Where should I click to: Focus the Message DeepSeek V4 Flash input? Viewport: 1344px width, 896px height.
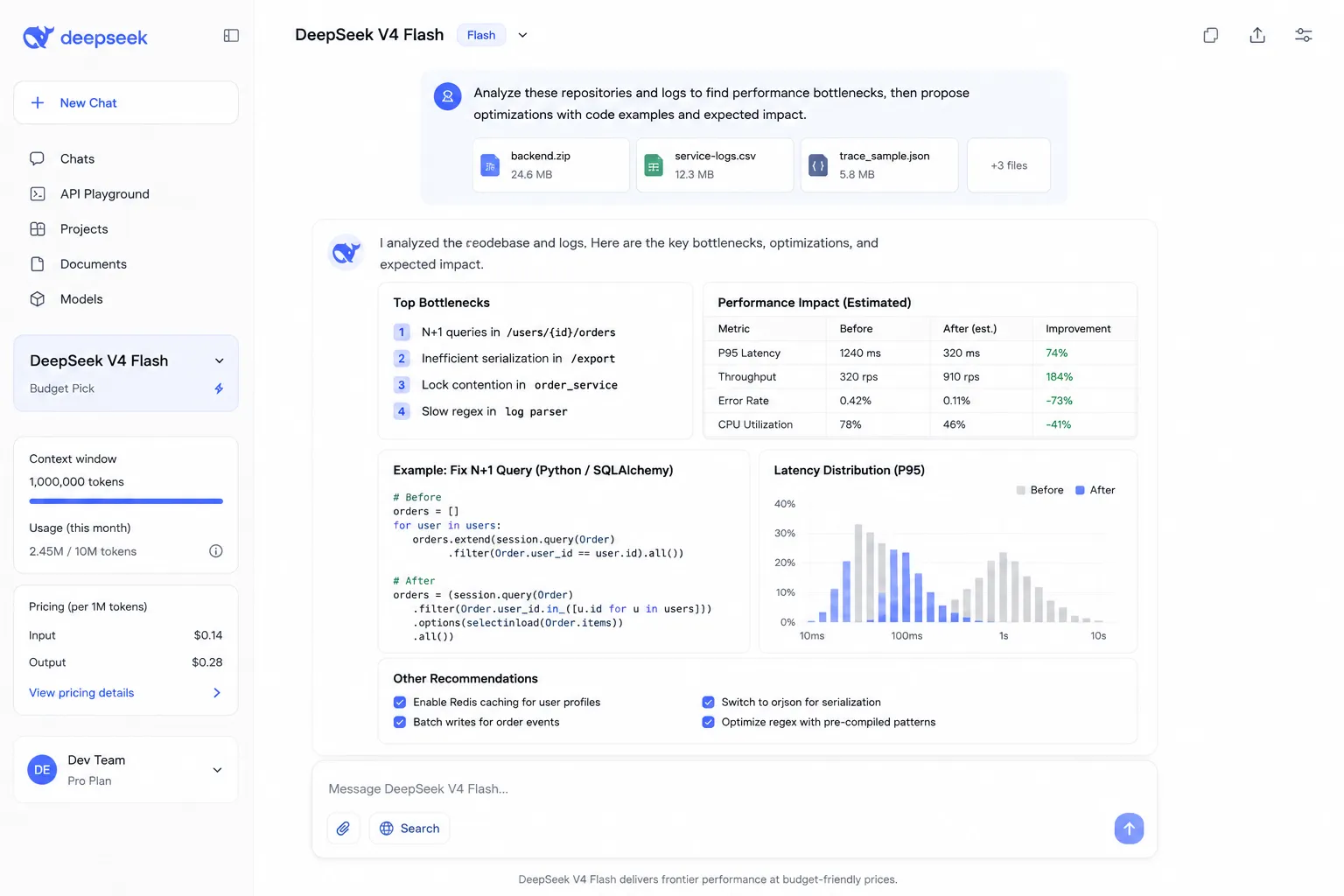click(x=733, y=789)
